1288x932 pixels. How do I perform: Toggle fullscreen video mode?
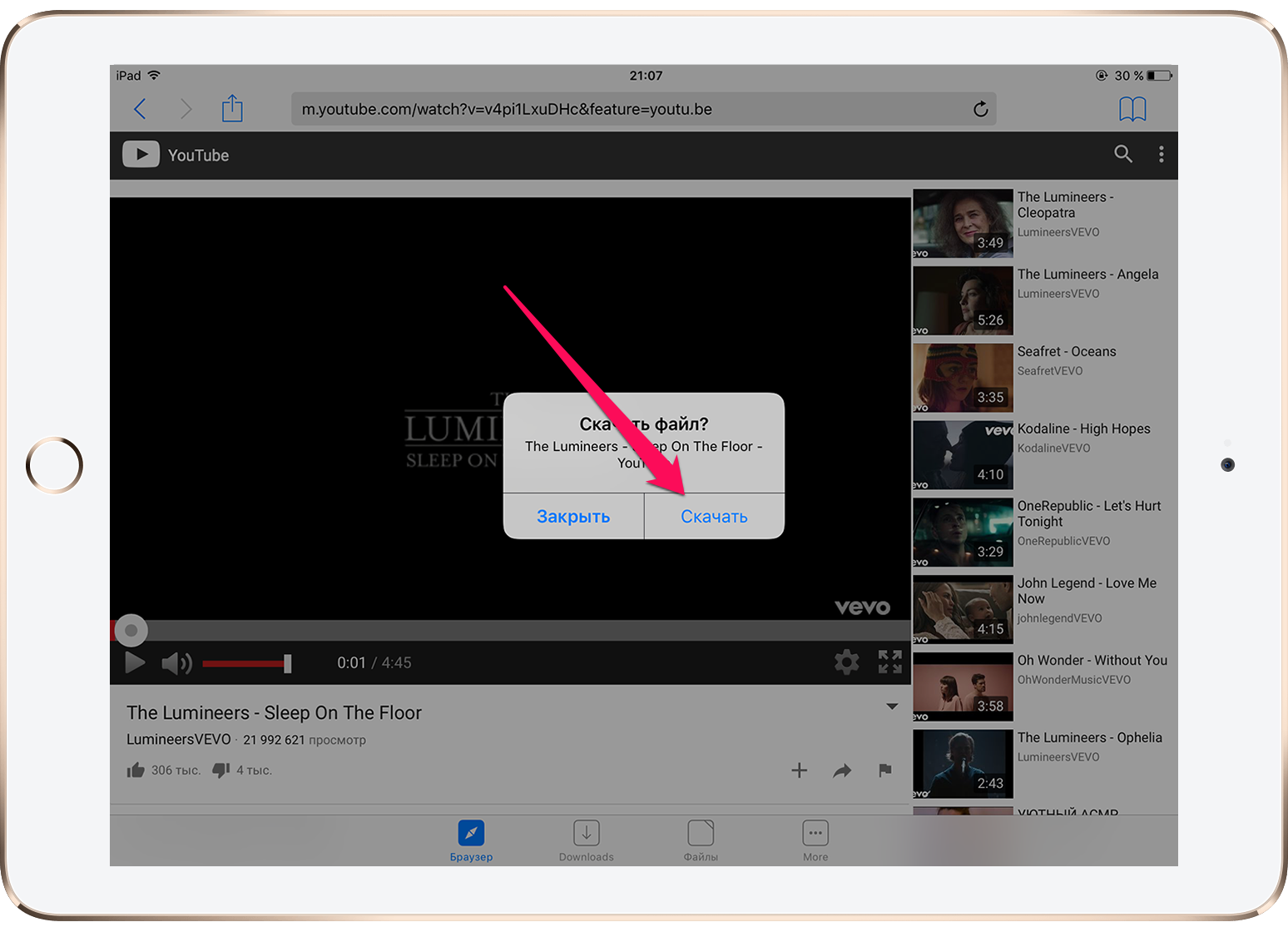click(889, 662)
